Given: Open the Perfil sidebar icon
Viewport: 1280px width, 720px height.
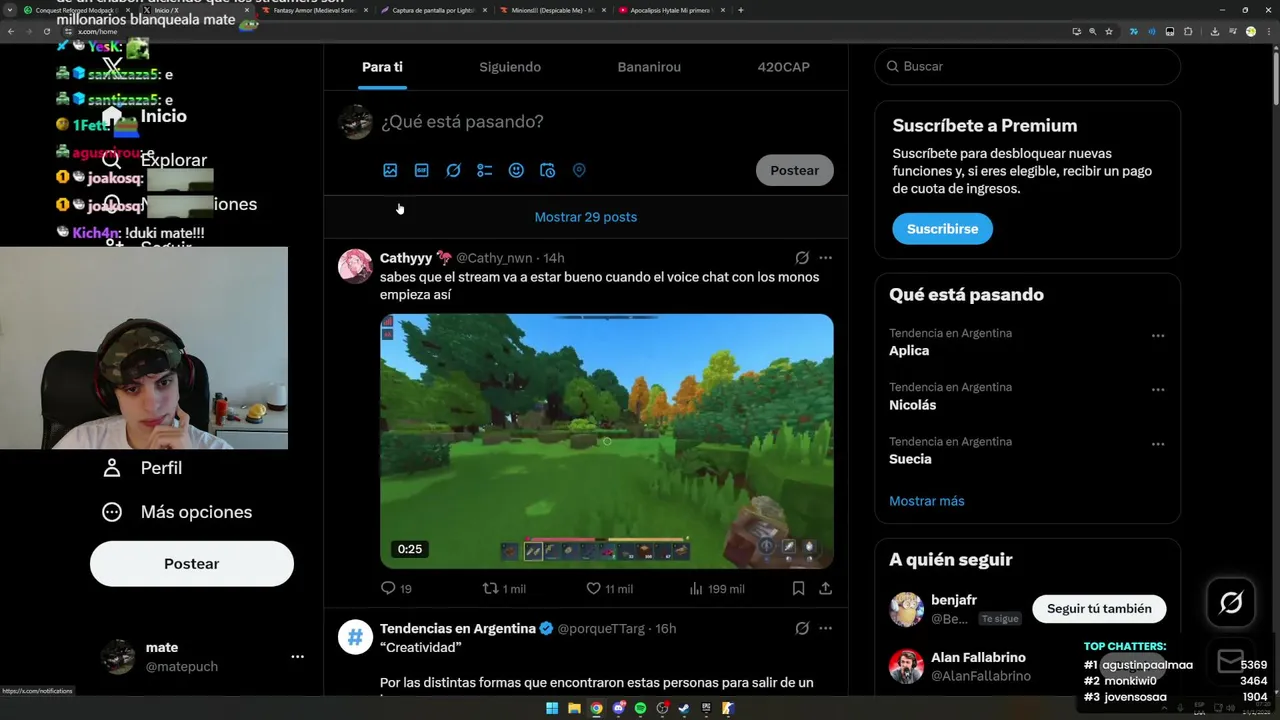Looking at the screenshot, I should 112,468.
